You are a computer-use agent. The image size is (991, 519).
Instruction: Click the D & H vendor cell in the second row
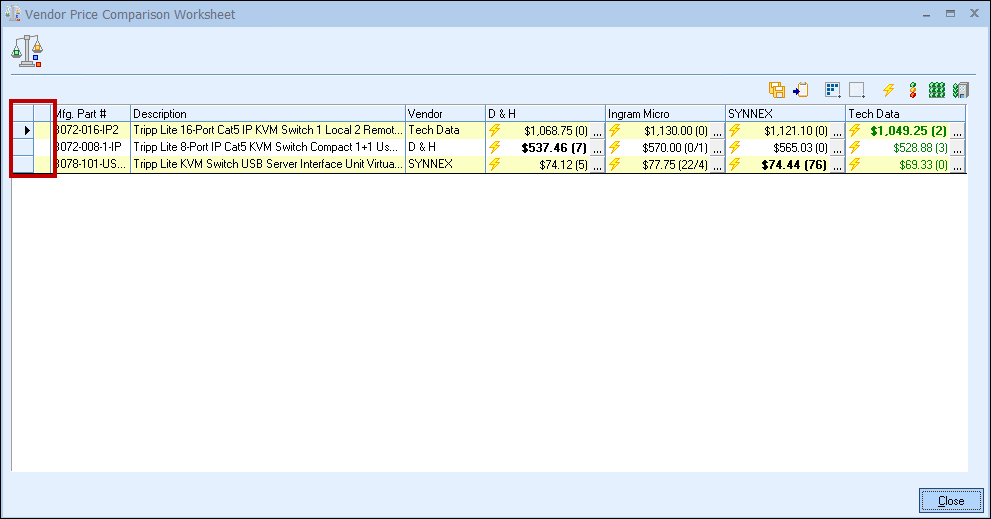coord(445,147)
